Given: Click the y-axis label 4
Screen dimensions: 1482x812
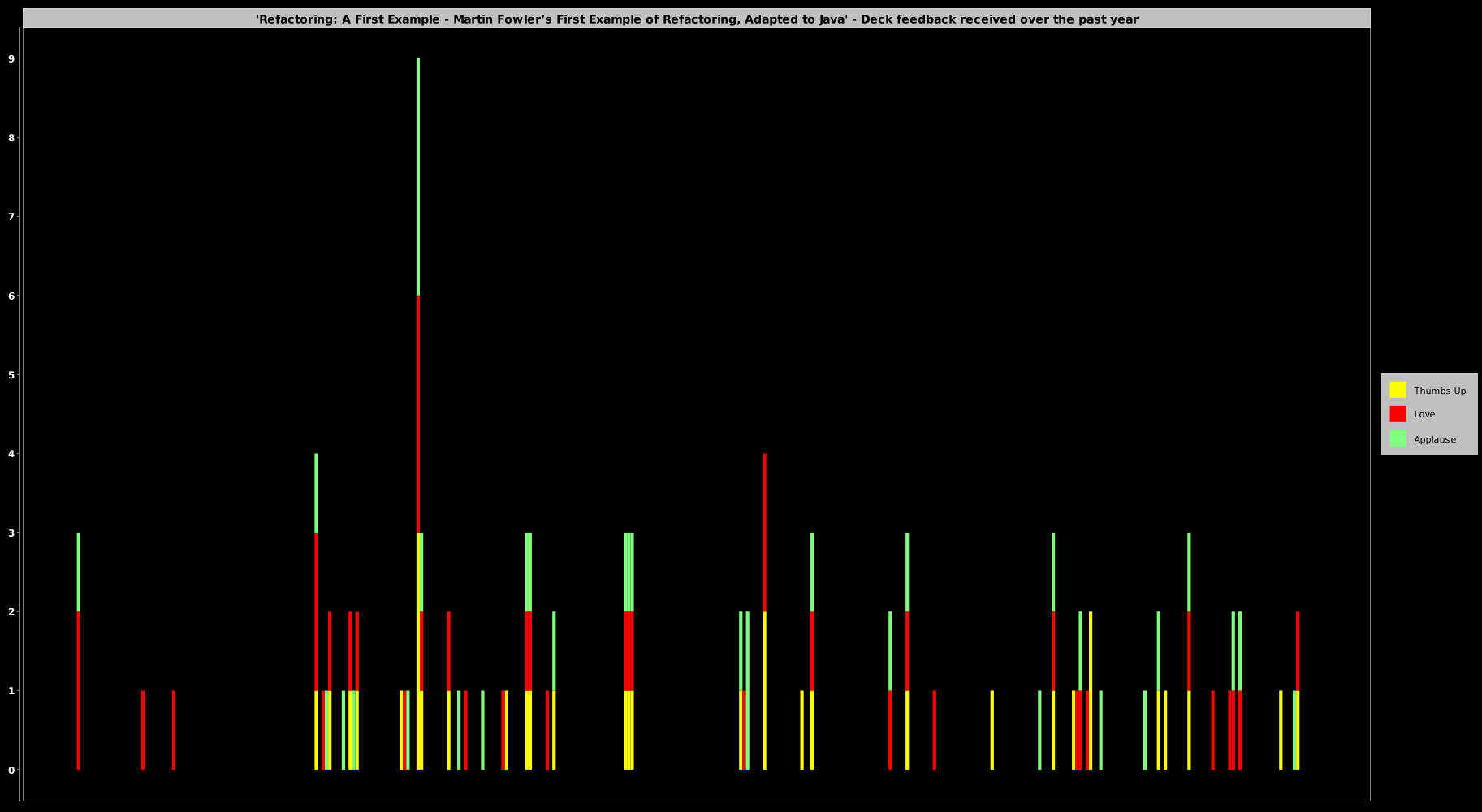Looking at the screenshot, I should pyautogui.click(x=11, y=454).
